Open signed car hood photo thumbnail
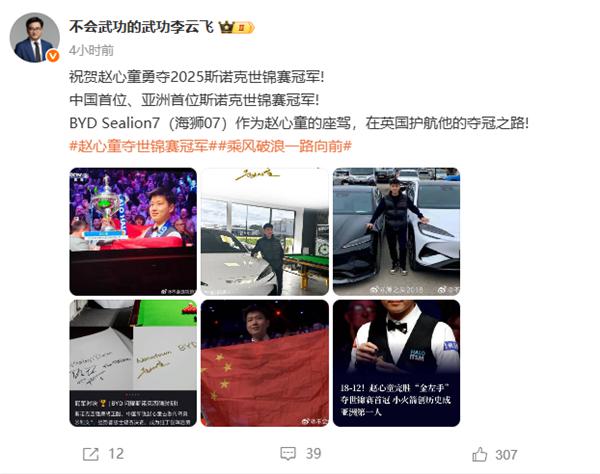 click(x=133, y=363)
